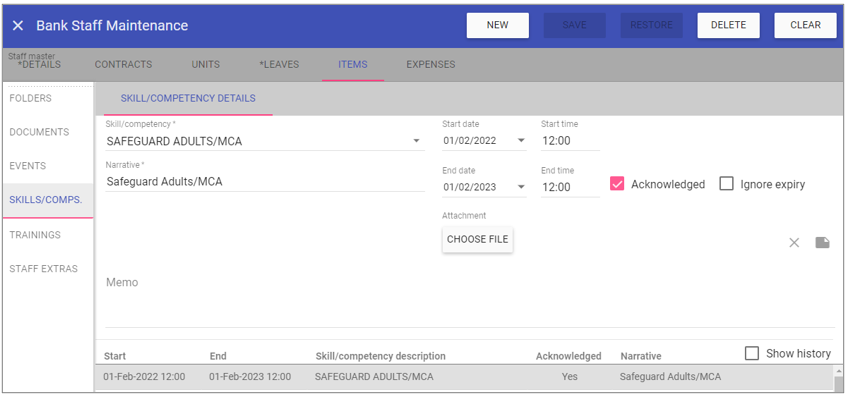Click the DELETE button
The width and height of the screenshot is (846, 396).
(x=728, y=25)
